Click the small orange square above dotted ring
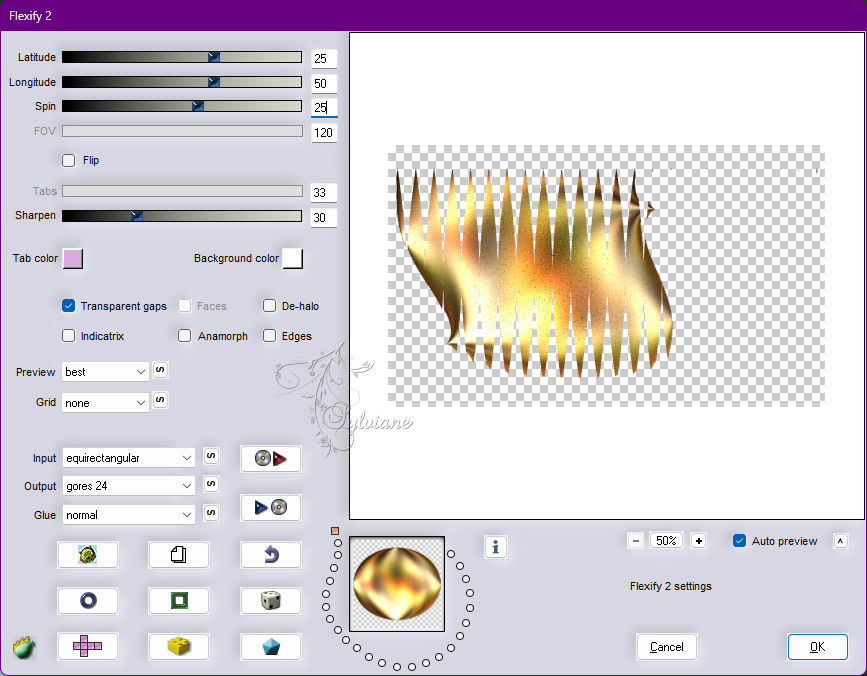The height and width of the screenshot is (676, 867). coord(335,531)
